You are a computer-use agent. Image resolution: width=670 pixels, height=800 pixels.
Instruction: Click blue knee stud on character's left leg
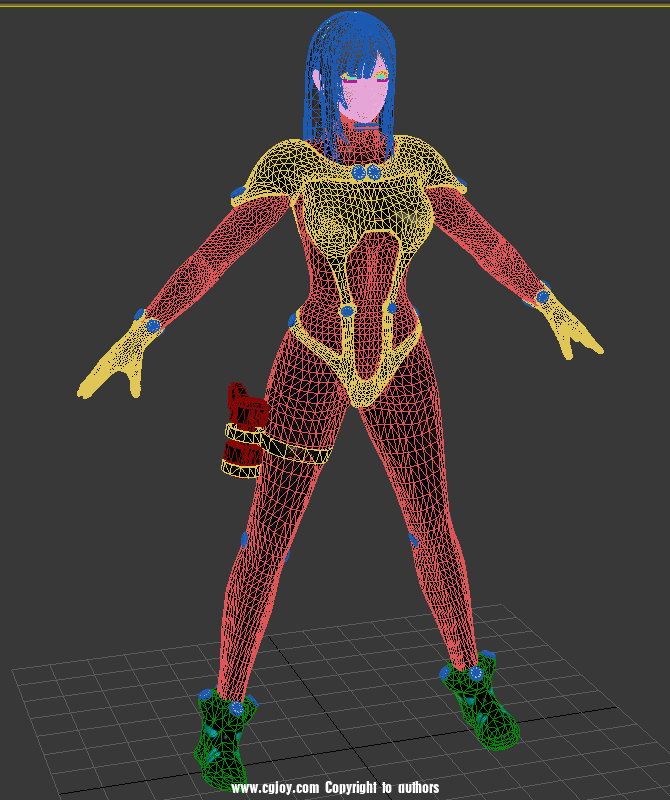click(413, 540)
